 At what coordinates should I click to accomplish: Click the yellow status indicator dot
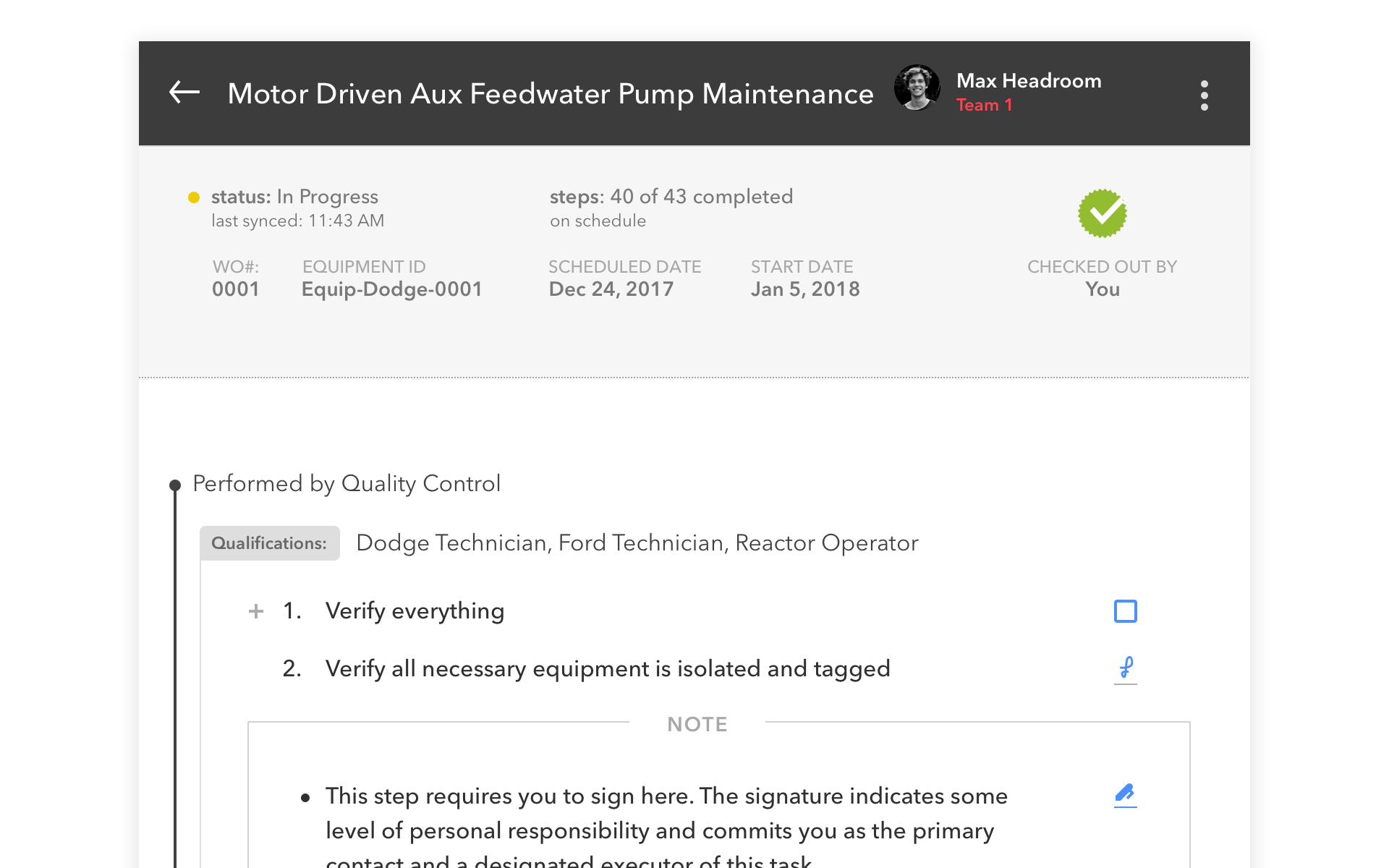tap(194, 197)
